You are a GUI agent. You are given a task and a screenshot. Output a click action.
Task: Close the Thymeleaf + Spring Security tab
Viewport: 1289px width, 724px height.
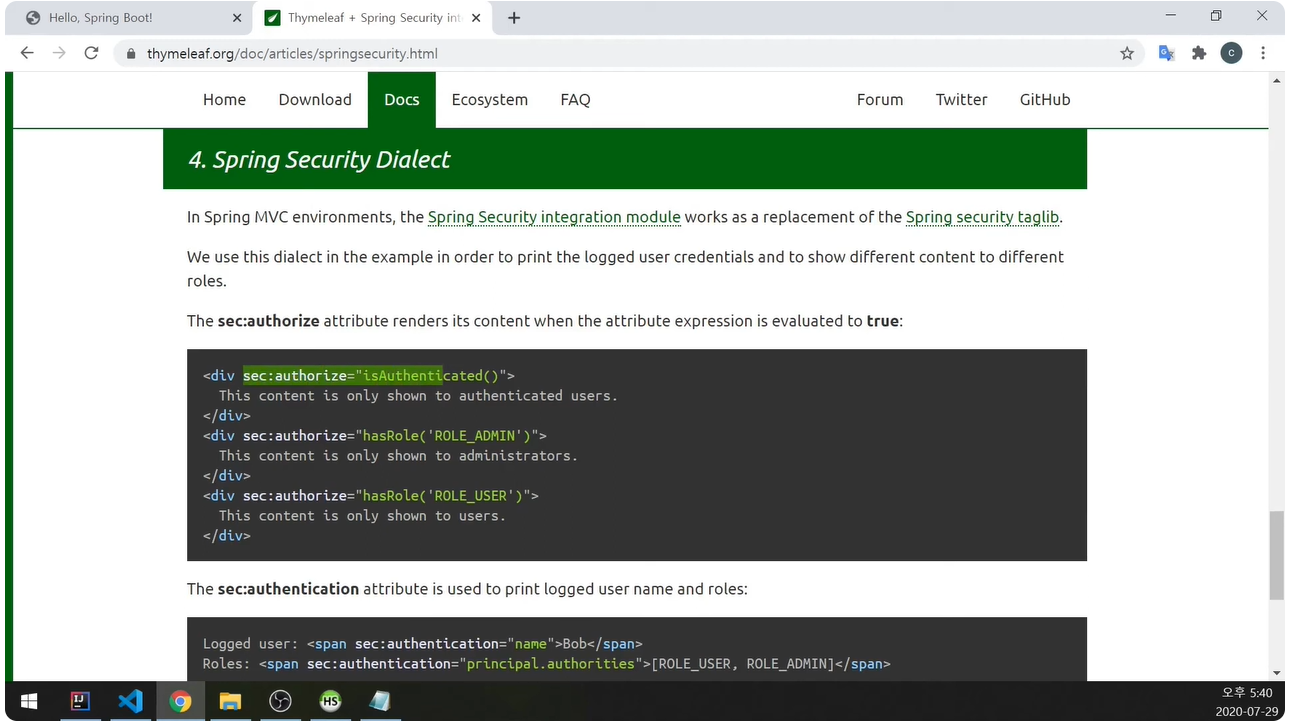coord(476,18)
